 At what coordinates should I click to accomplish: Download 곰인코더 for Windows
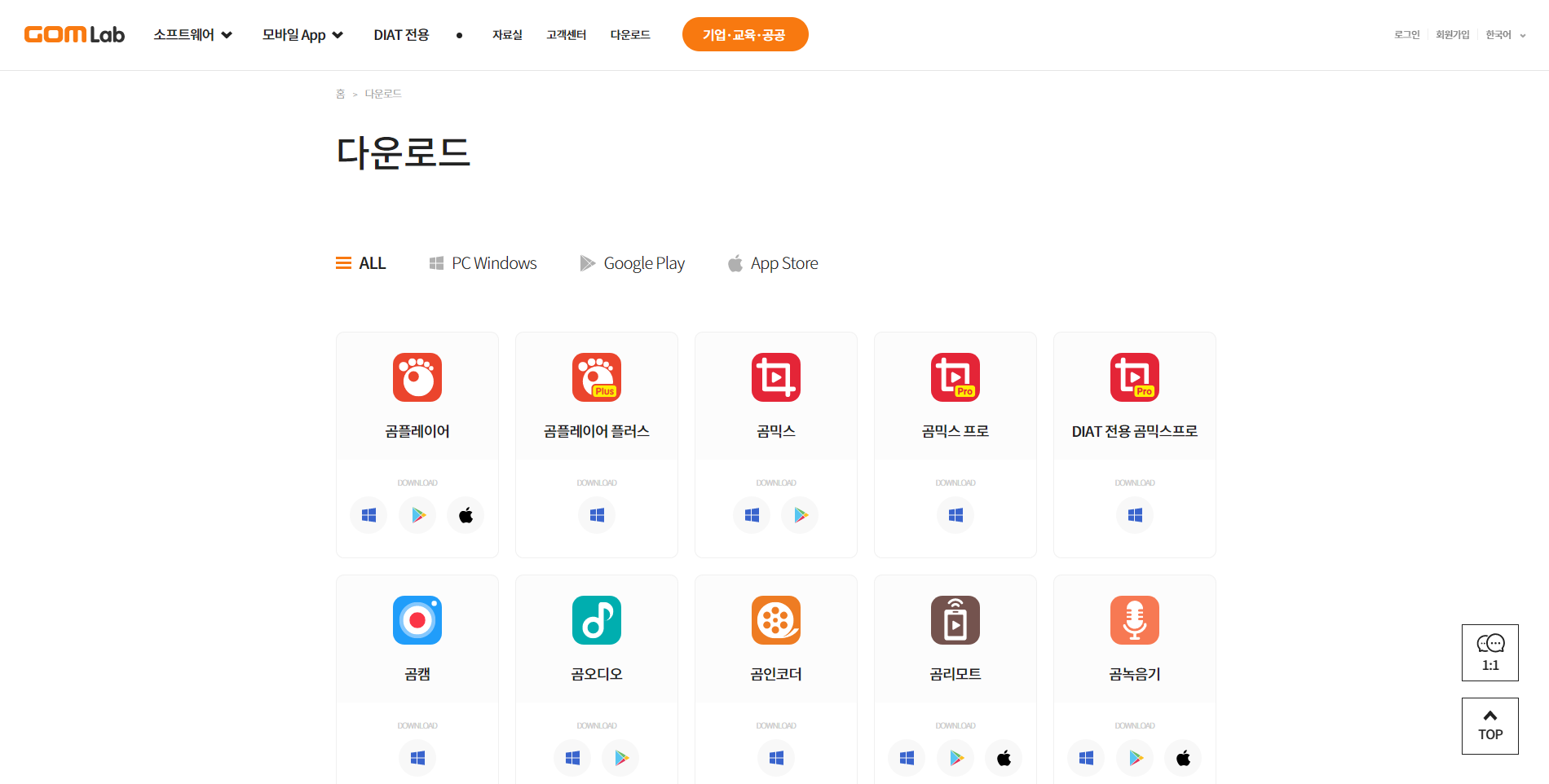776,758
